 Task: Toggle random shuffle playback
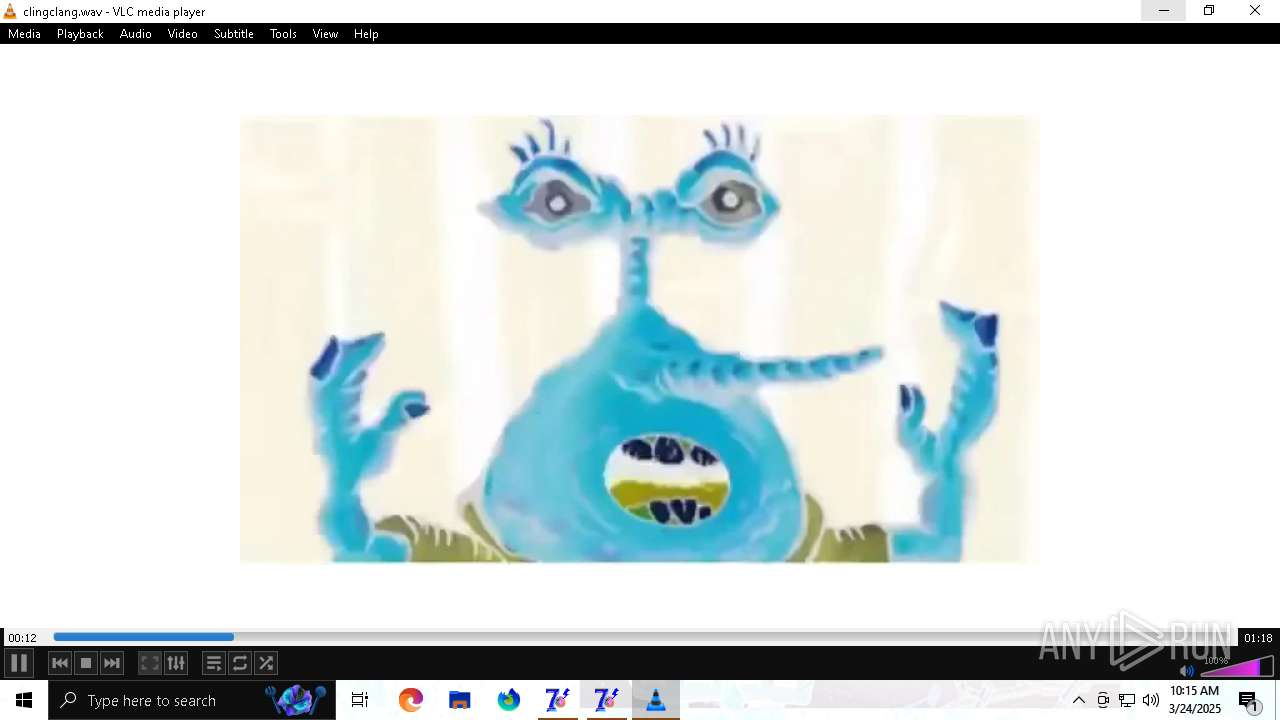coord(266,663)
